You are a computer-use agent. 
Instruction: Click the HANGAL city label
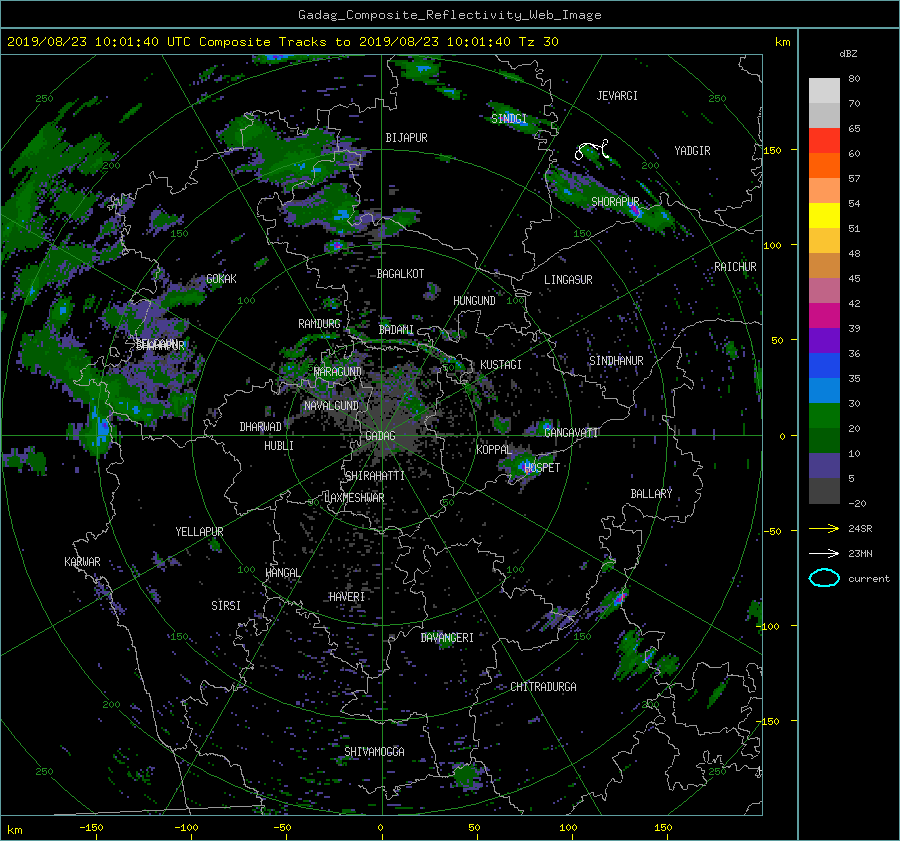tap(282, 573)
